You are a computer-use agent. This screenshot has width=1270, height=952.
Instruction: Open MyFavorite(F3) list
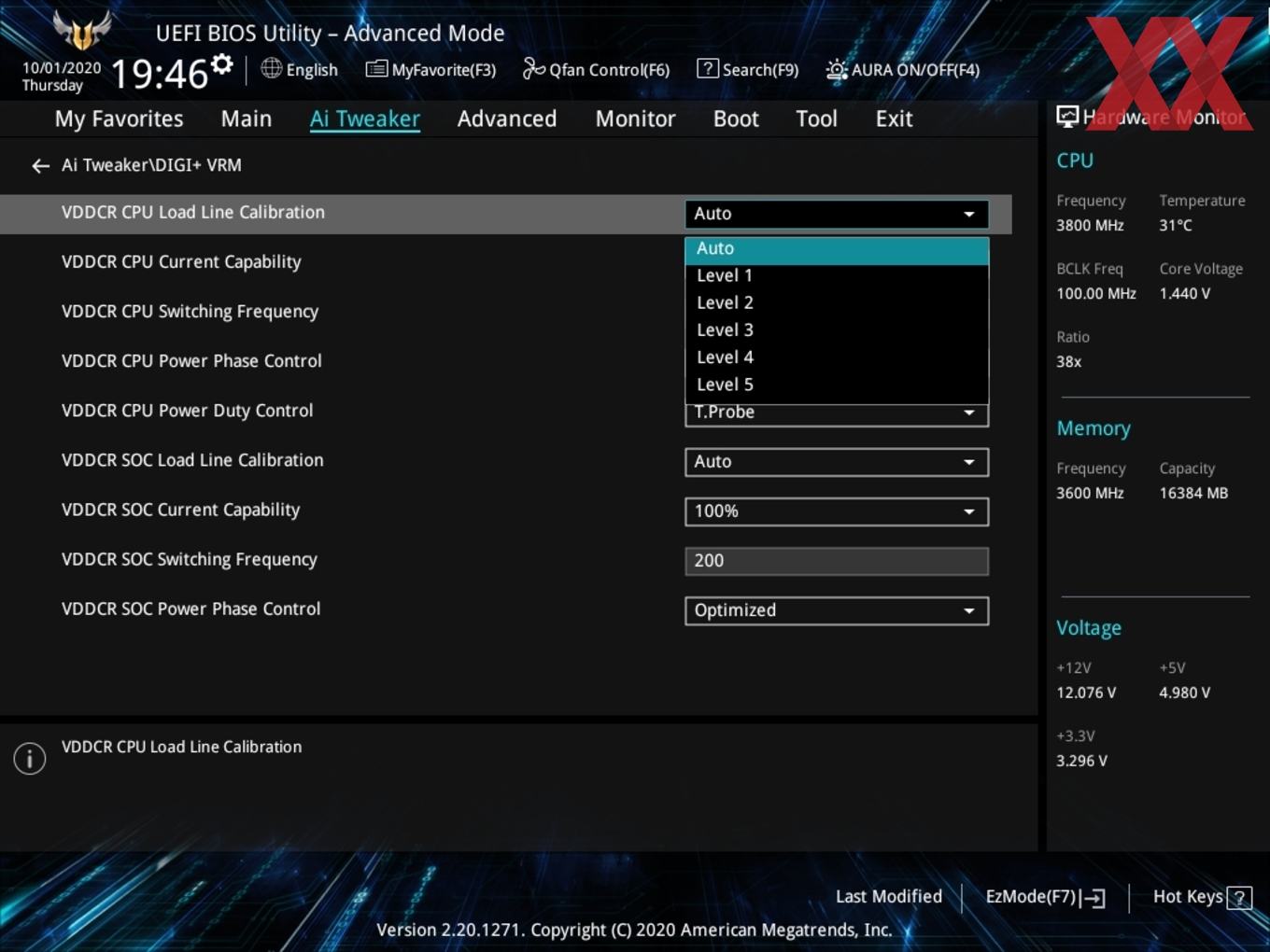point(430,69)
